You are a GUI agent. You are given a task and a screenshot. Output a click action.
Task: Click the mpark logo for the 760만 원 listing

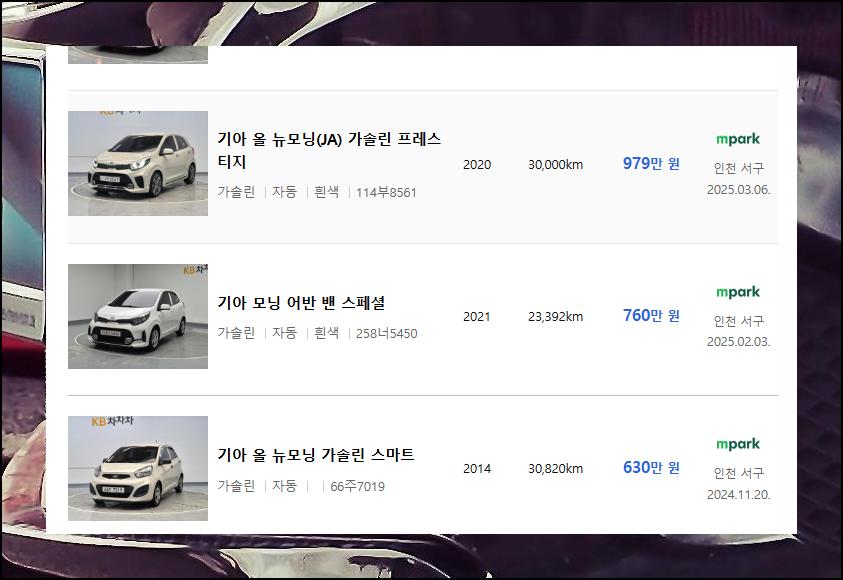(738, 292)
